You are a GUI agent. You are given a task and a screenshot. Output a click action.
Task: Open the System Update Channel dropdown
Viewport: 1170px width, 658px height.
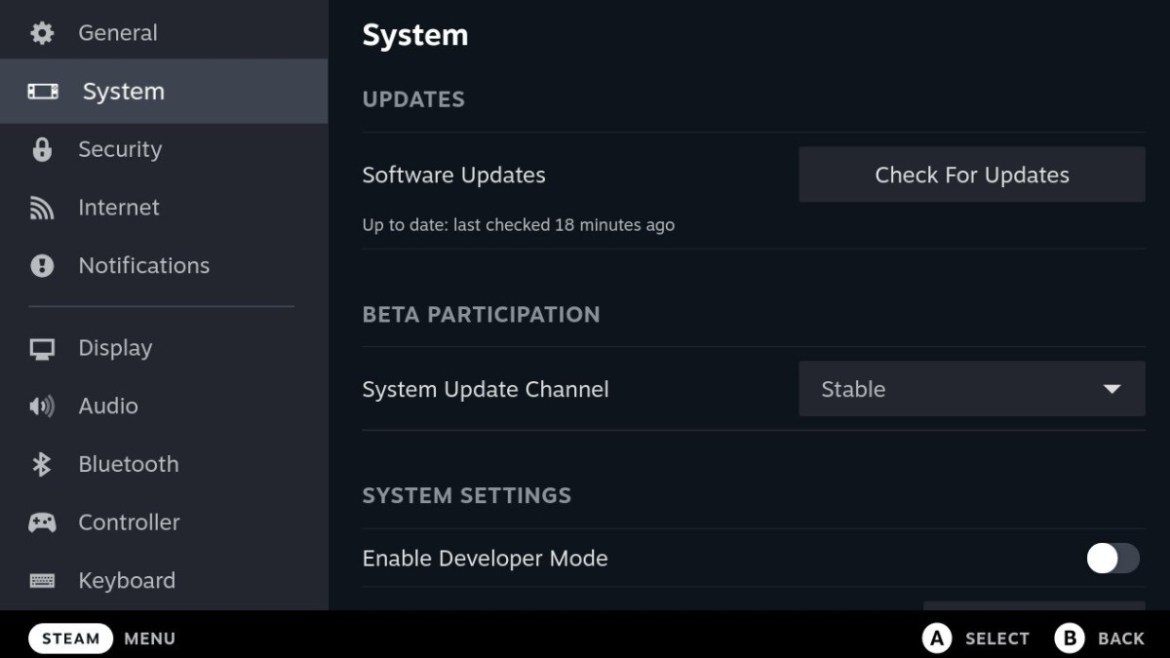click(970, 389)
